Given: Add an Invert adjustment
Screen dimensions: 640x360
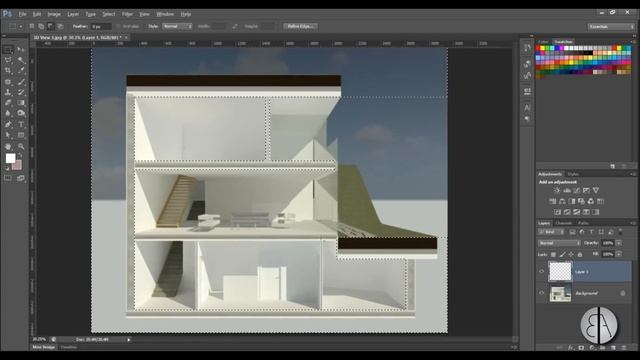Looking at the screenshot, I should pyautogui.click(x=558, y=212).
